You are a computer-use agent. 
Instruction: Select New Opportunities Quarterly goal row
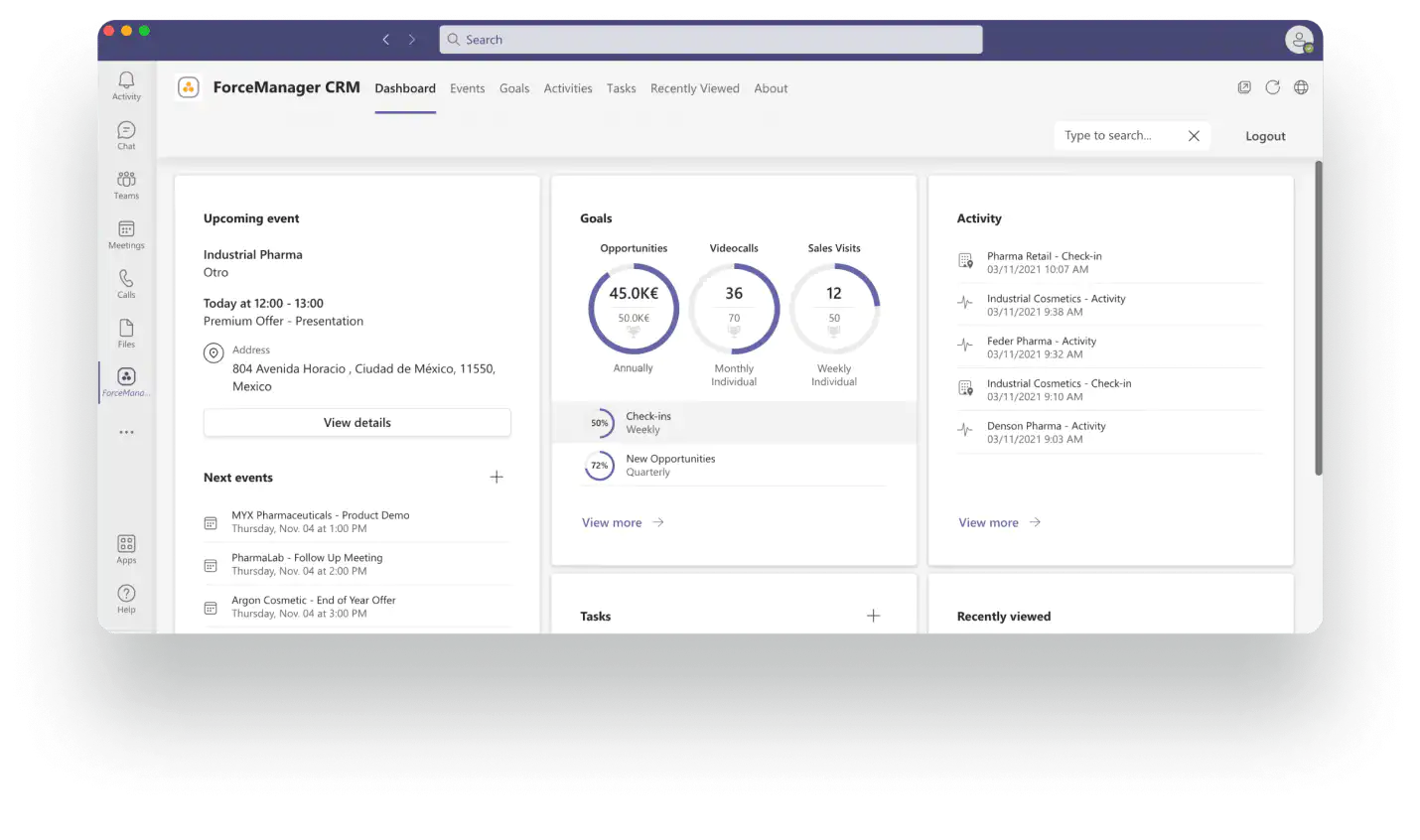click(734, 466)
